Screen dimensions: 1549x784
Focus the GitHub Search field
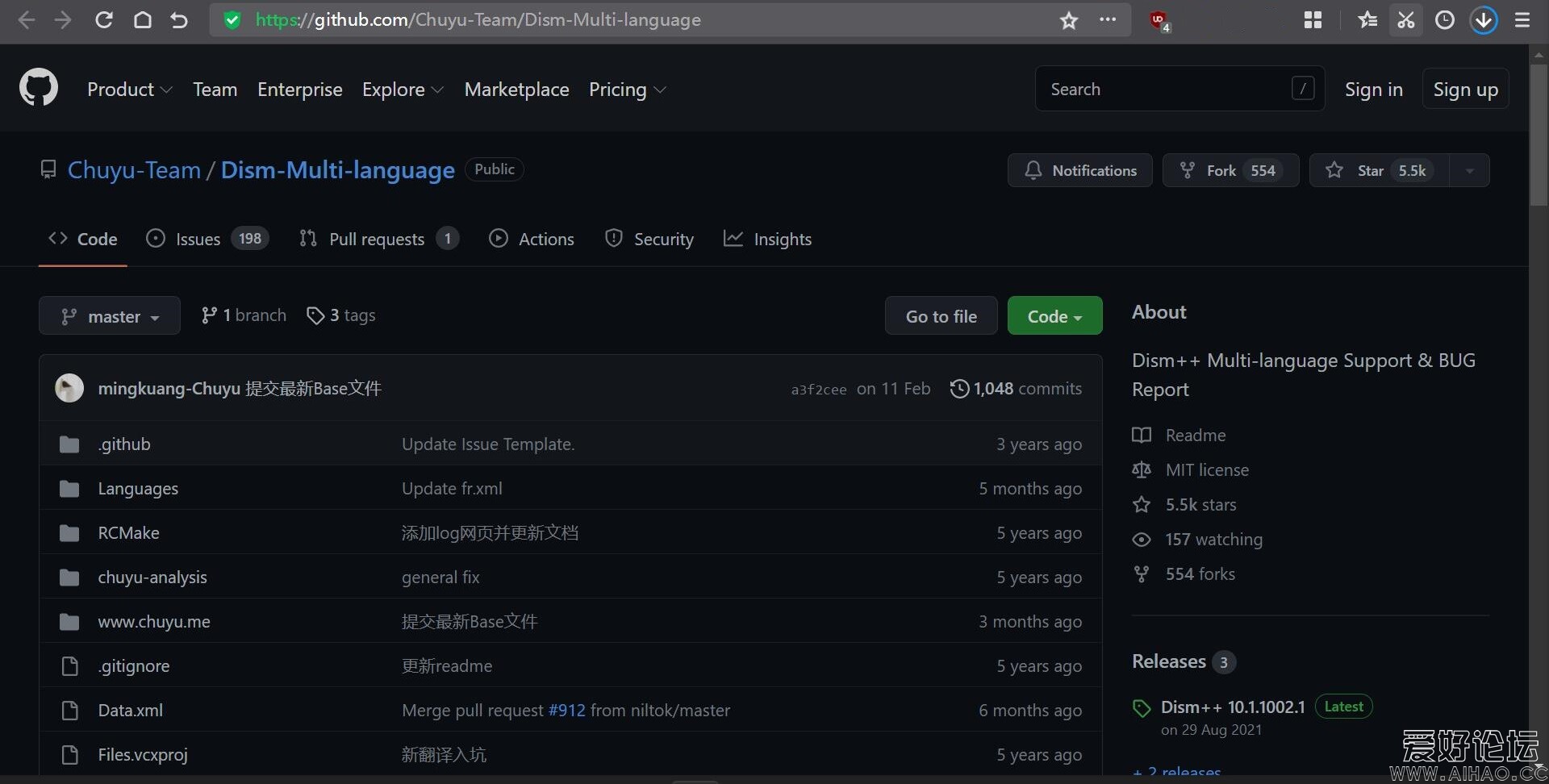[1166, 90]
